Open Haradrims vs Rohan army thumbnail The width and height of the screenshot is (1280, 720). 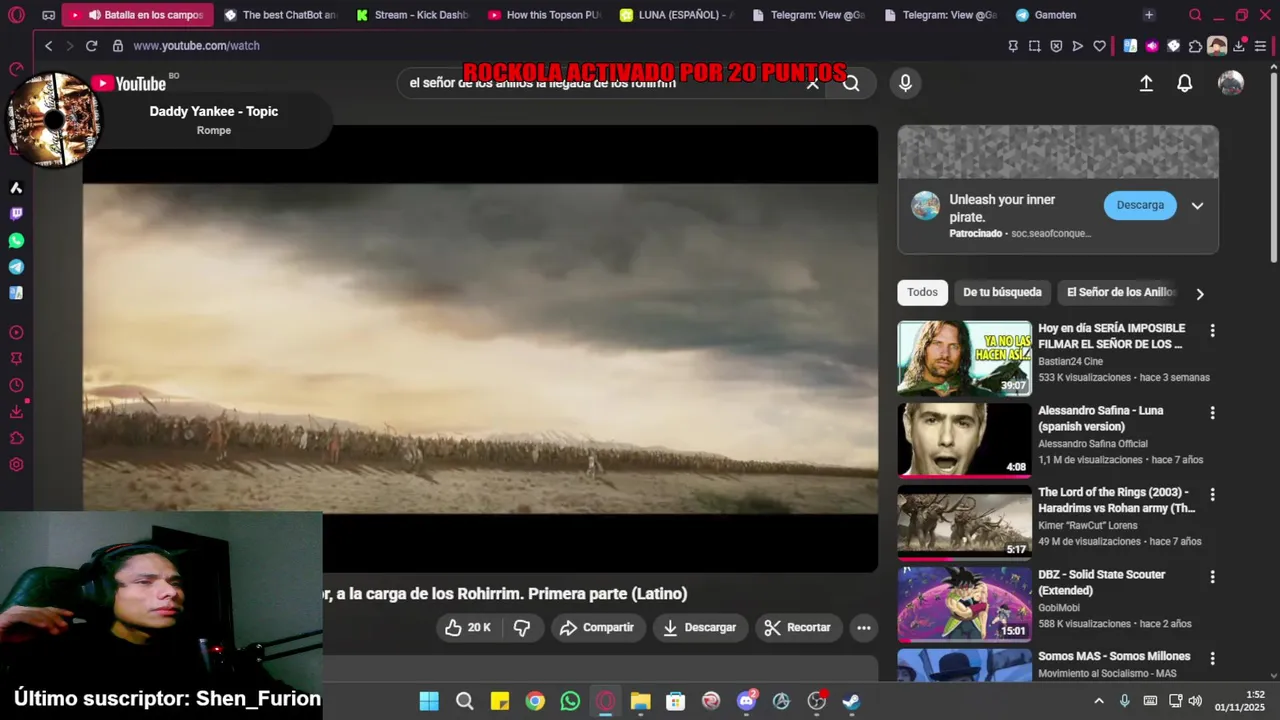point(964,522)
